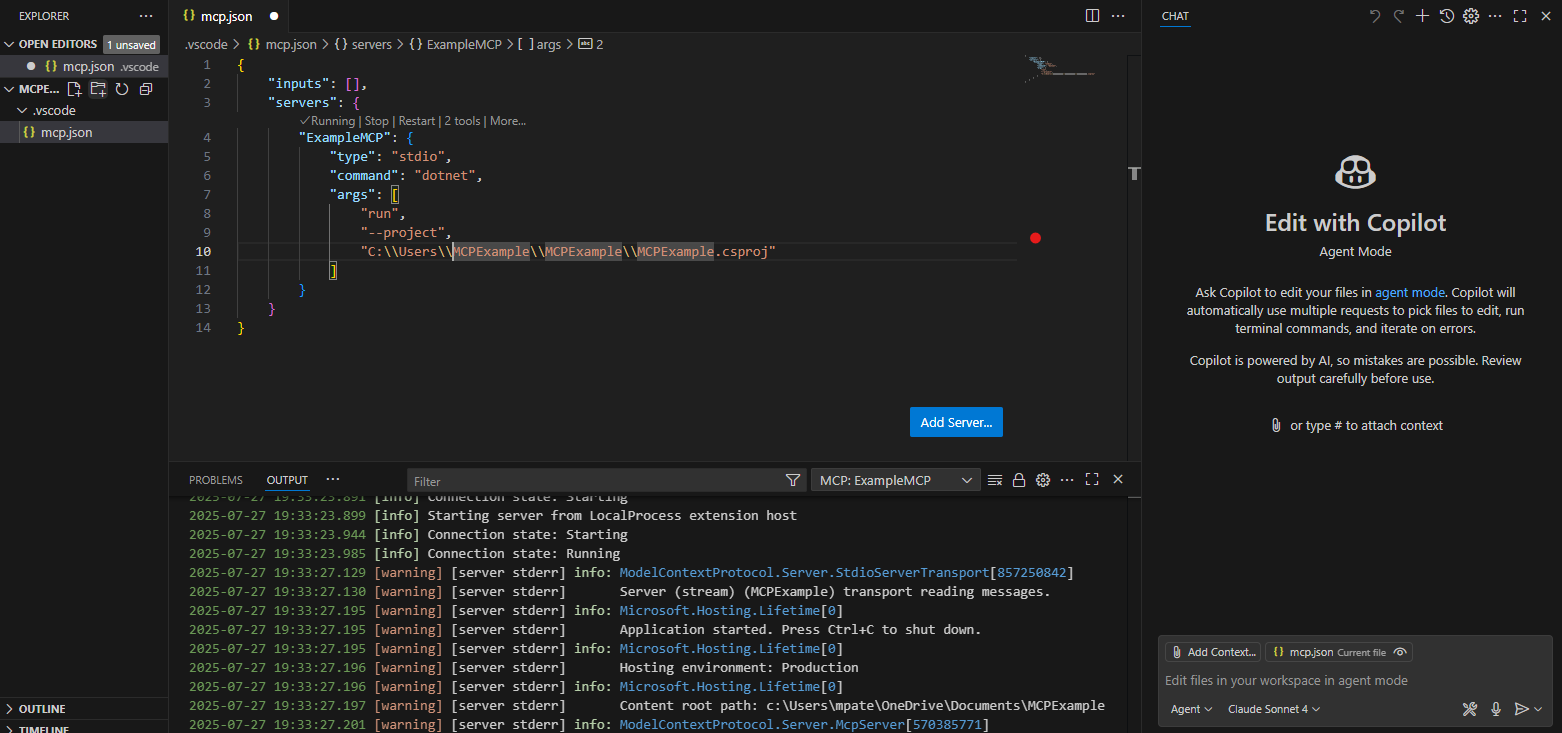Click the 1 unsaved badge

pyautogui.click(x=132, y=44)
